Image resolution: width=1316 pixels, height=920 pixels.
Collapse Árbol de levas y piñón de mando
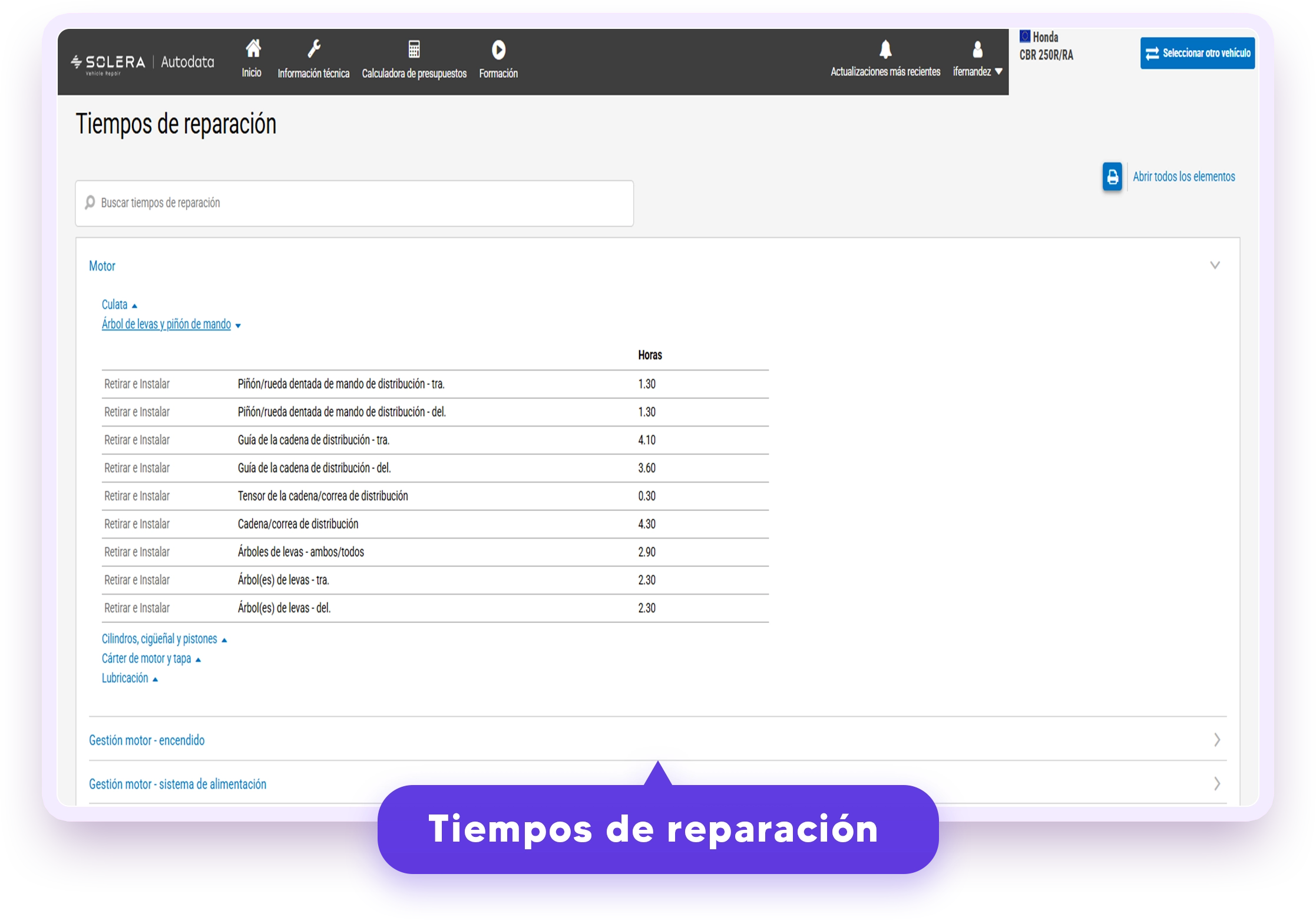pos(171,324)
